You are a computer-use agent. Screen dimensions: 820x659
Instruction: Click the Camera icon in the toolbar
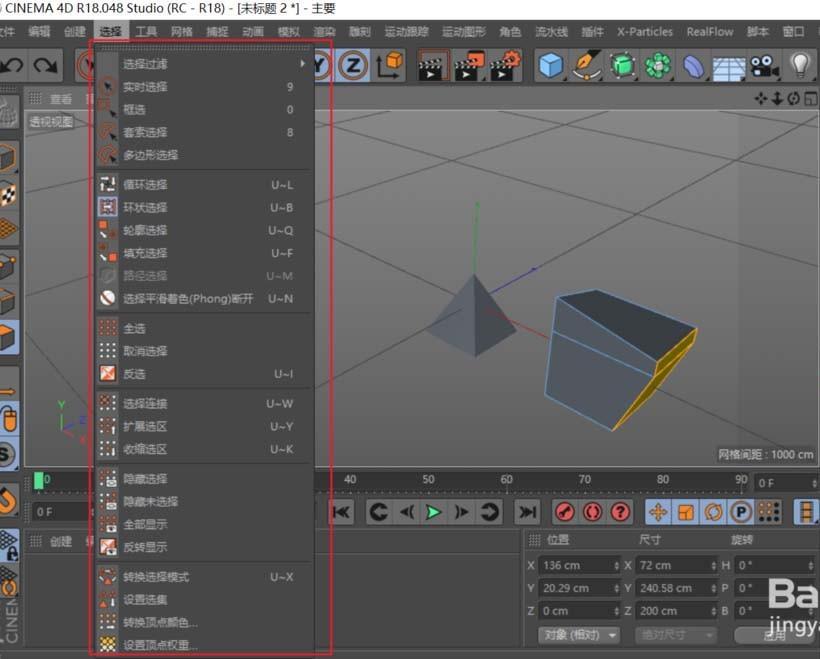coord(762,66)
